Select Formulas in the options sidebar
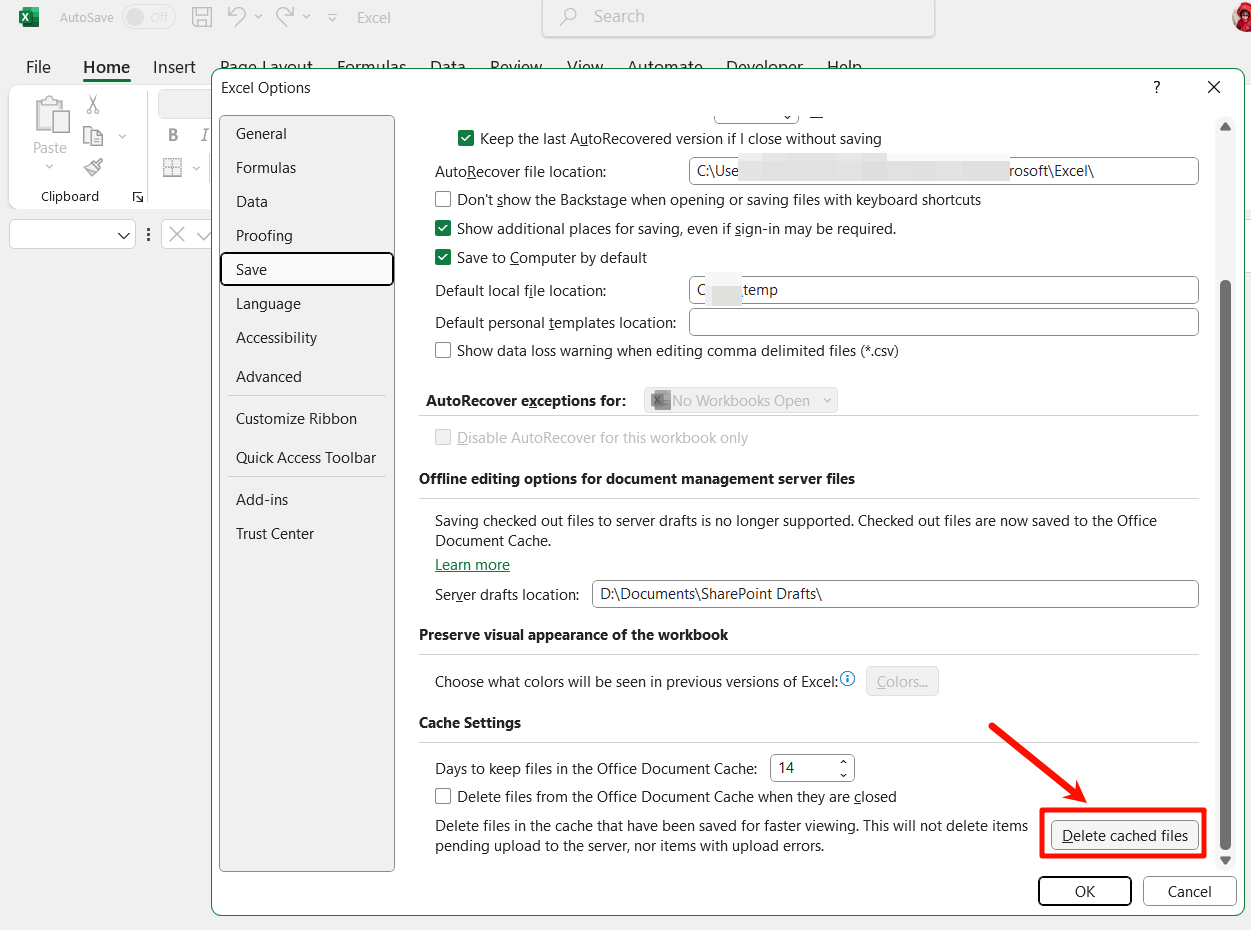 pyautogui.click(x=307, y=168)
